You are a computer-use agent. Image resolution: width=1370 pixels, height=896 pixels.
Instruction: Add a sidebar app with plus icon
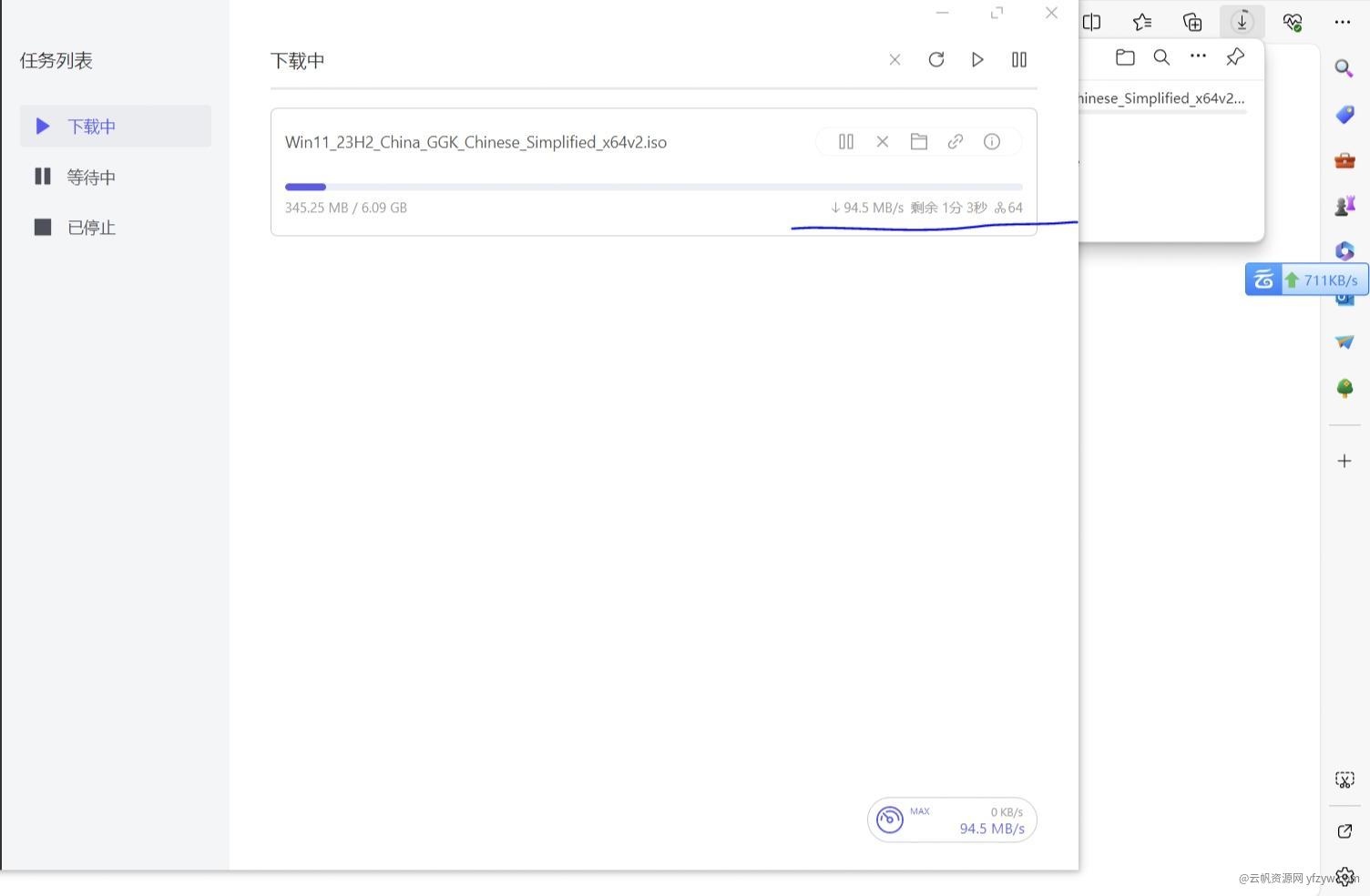(x=1344, y=461)
